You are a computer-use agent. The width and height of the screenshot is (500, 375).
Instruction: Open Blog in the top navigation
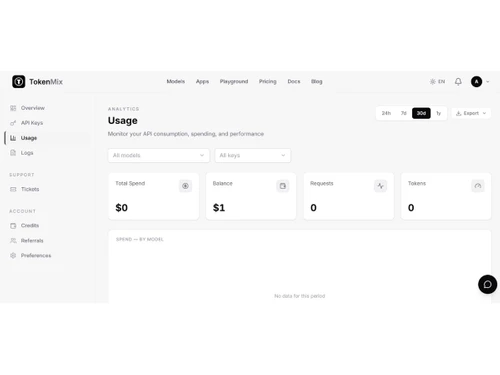pos(317,82)
